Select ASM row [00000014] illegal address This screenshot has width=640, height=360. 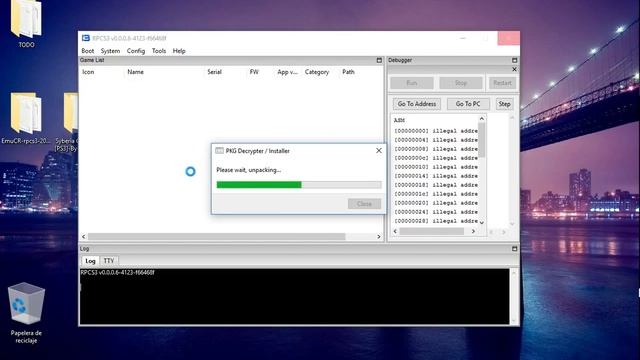(x=436, y=176)
